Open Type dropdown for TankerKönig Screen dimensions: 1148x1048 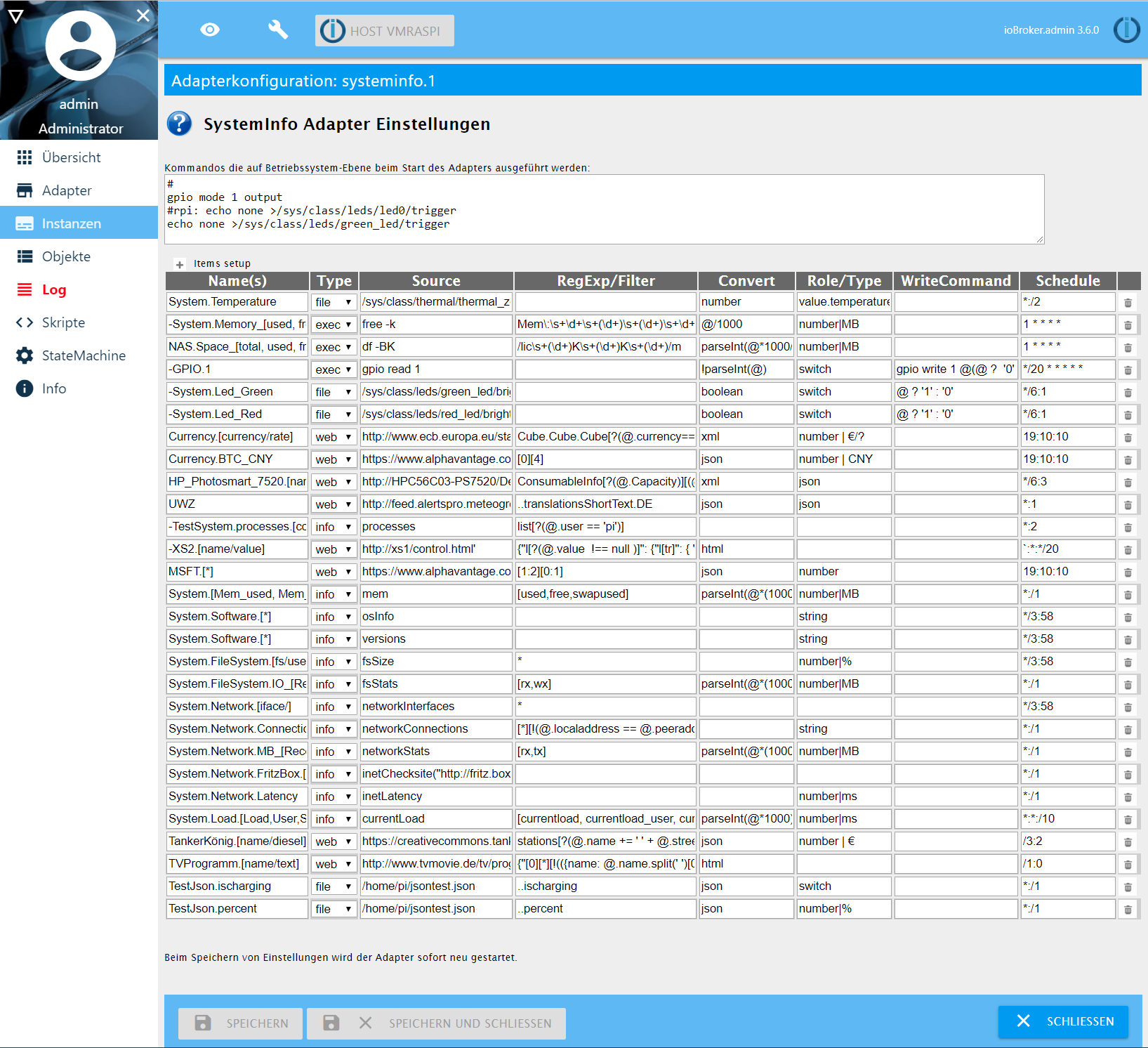(334, 841)
